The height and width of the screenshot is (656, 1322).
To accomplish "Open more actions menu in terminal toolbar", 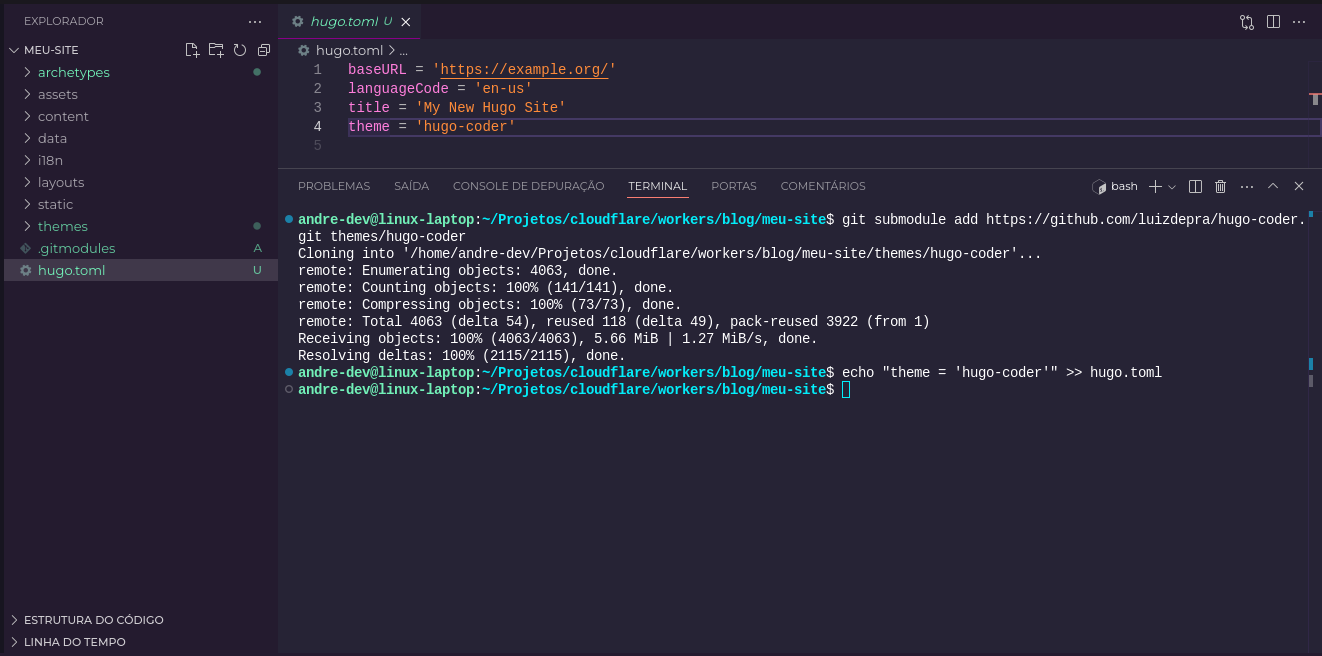I will coord(1246,186).
